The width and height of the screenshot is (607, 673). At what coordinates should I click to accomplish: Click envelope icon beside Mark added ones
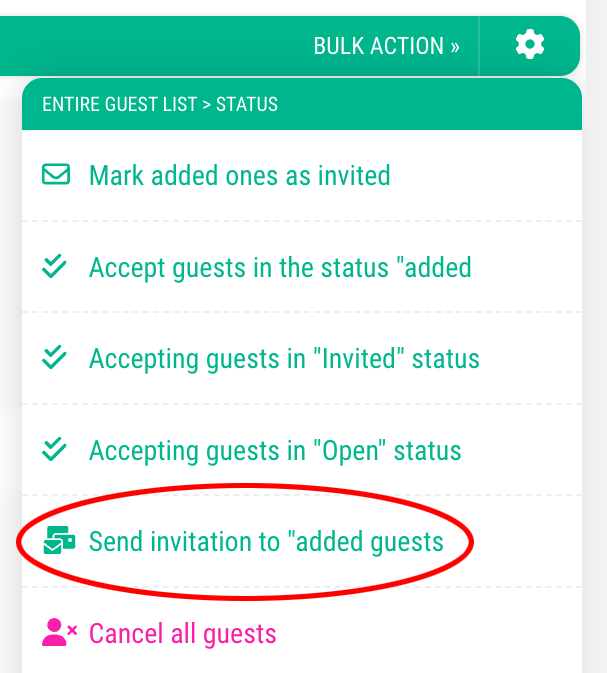click(56, 176)
